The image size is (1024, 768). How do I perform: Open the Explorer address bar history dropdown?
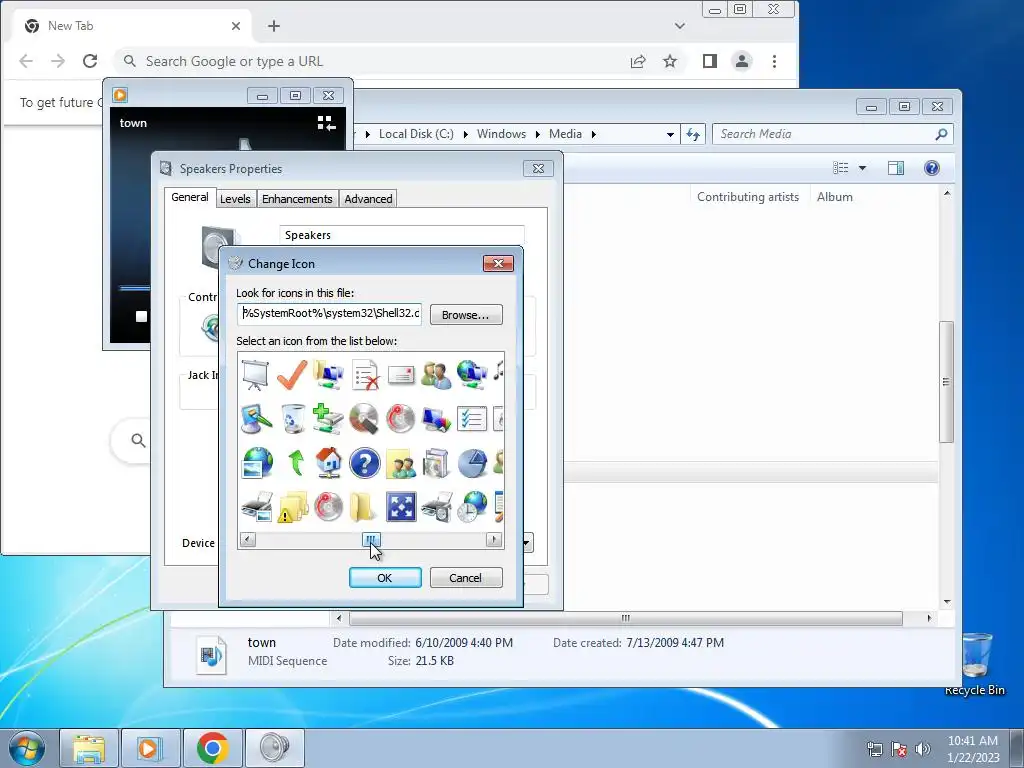[x=670, y=135]
